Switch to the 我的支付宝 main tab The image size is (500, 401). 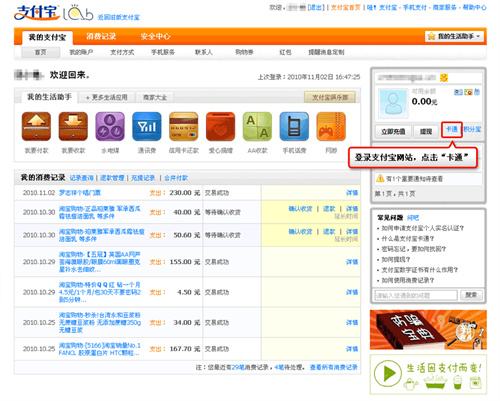click(47, 37)
